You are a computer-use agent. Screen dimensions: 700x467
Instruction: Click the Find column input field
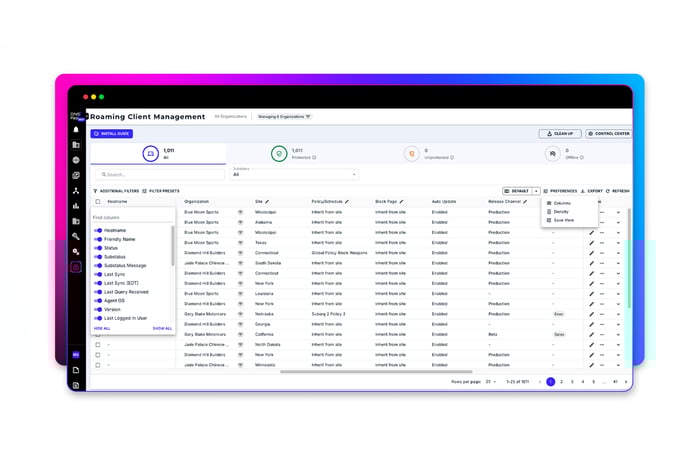point(132,217)
